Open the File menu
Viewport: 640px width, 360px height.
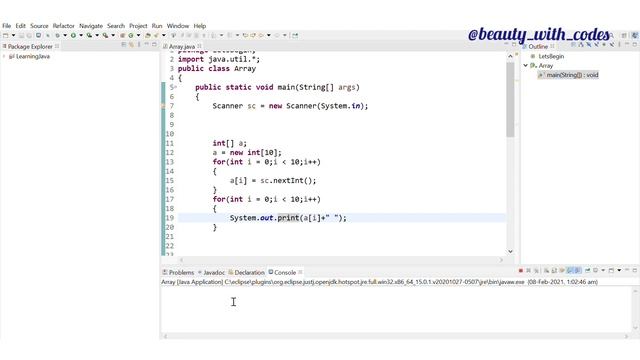7,26
